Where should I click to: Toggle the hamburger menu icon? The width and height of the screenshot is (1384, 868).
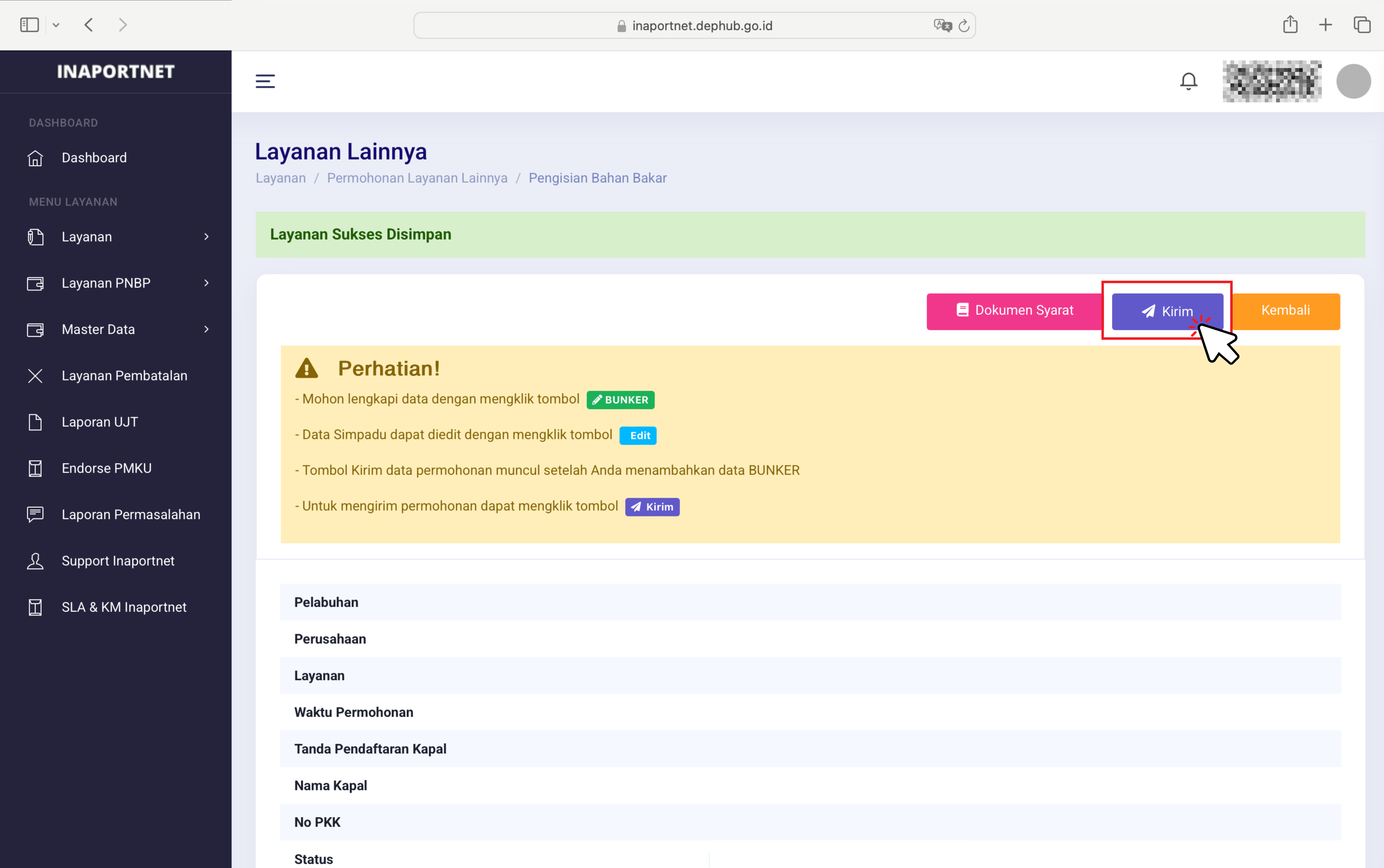point(265,81)
